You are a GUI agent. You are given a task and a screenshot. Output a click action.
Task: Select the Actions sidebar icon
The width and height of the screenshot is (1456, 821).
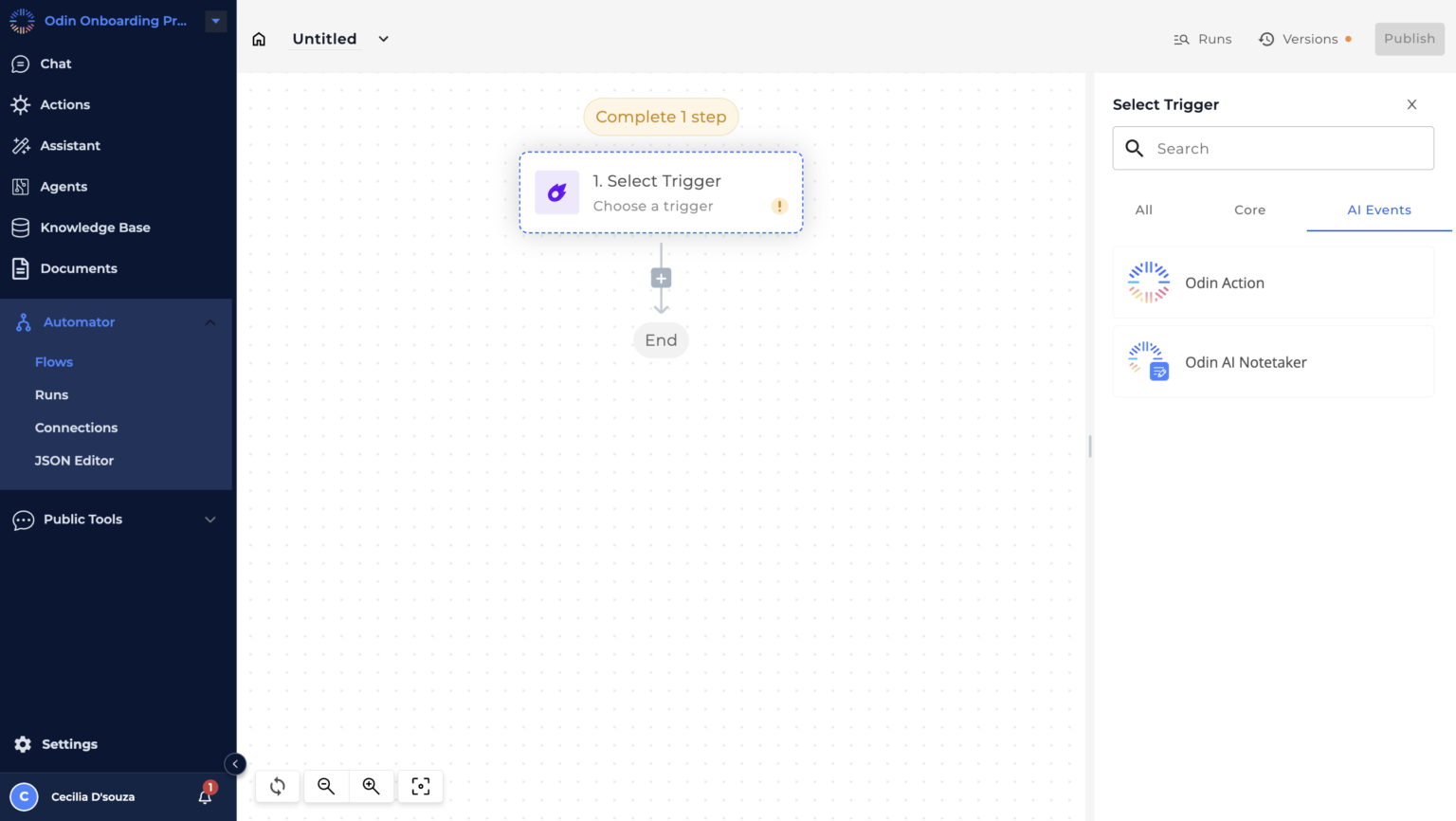[x=22, y=104]
